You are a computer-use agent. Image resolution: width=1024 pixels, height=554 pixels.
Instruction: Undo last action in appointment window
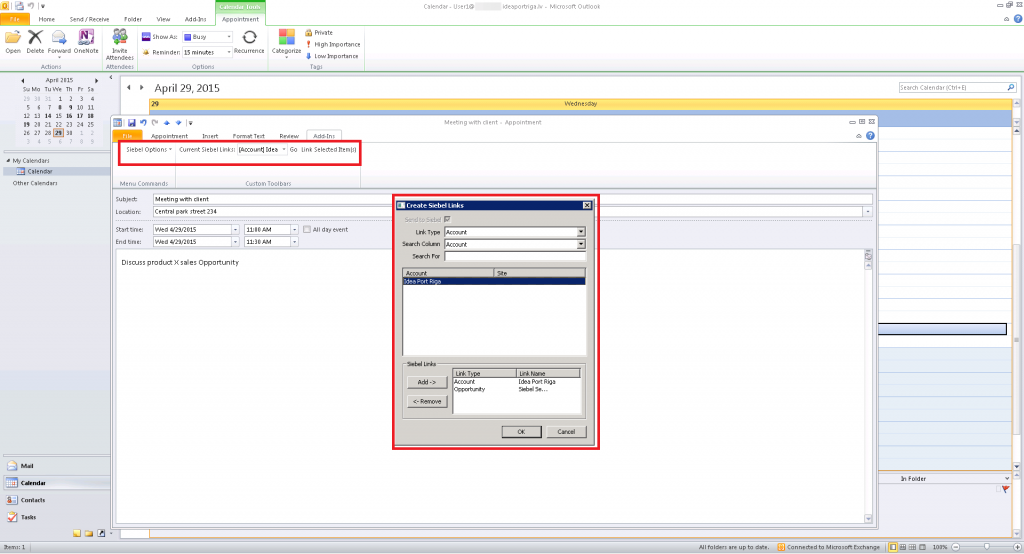142,123
